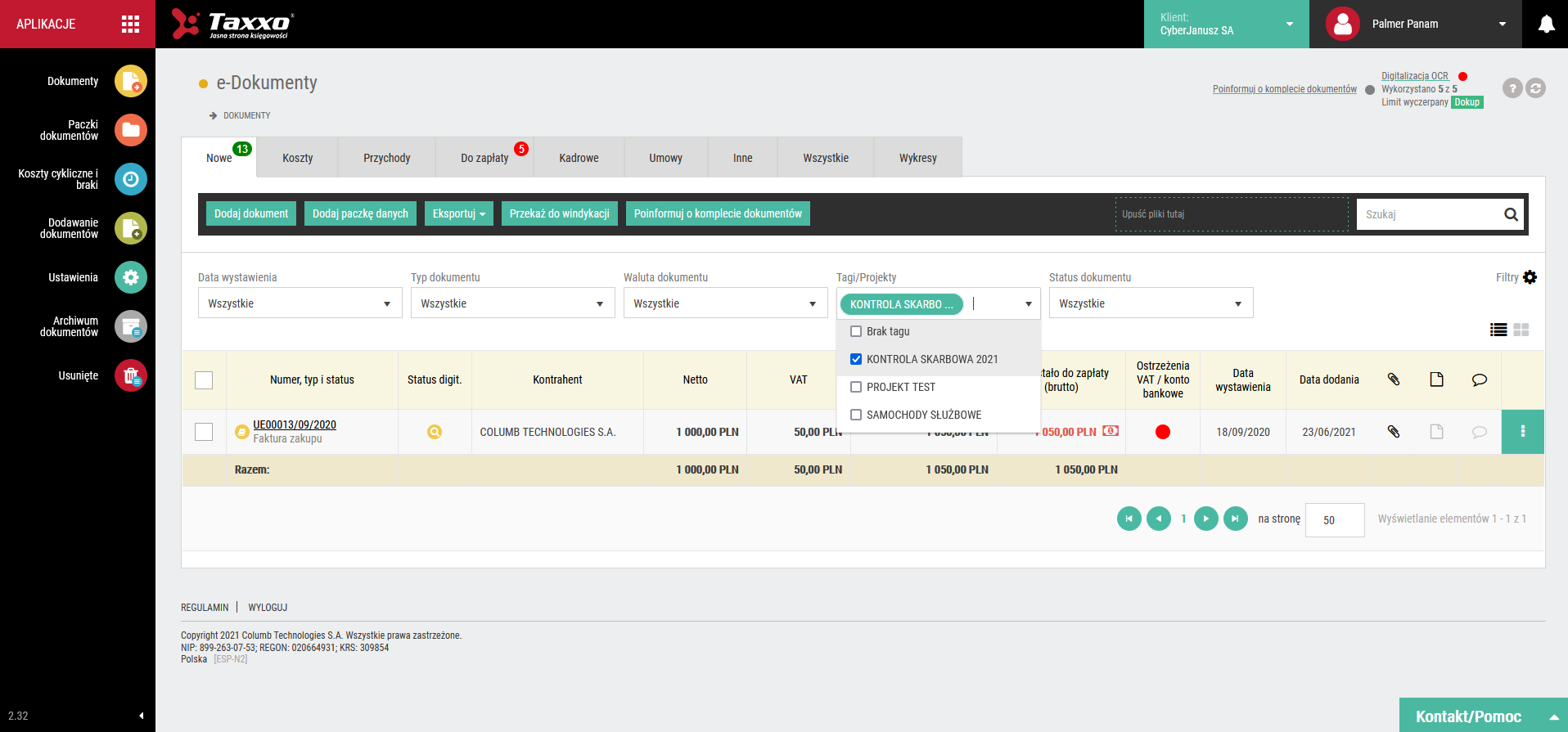Check the PROJEKT TEST tag option
The height and width of the screenshot is (732, 1568).
pyautogui.click(x=856, y=387)
